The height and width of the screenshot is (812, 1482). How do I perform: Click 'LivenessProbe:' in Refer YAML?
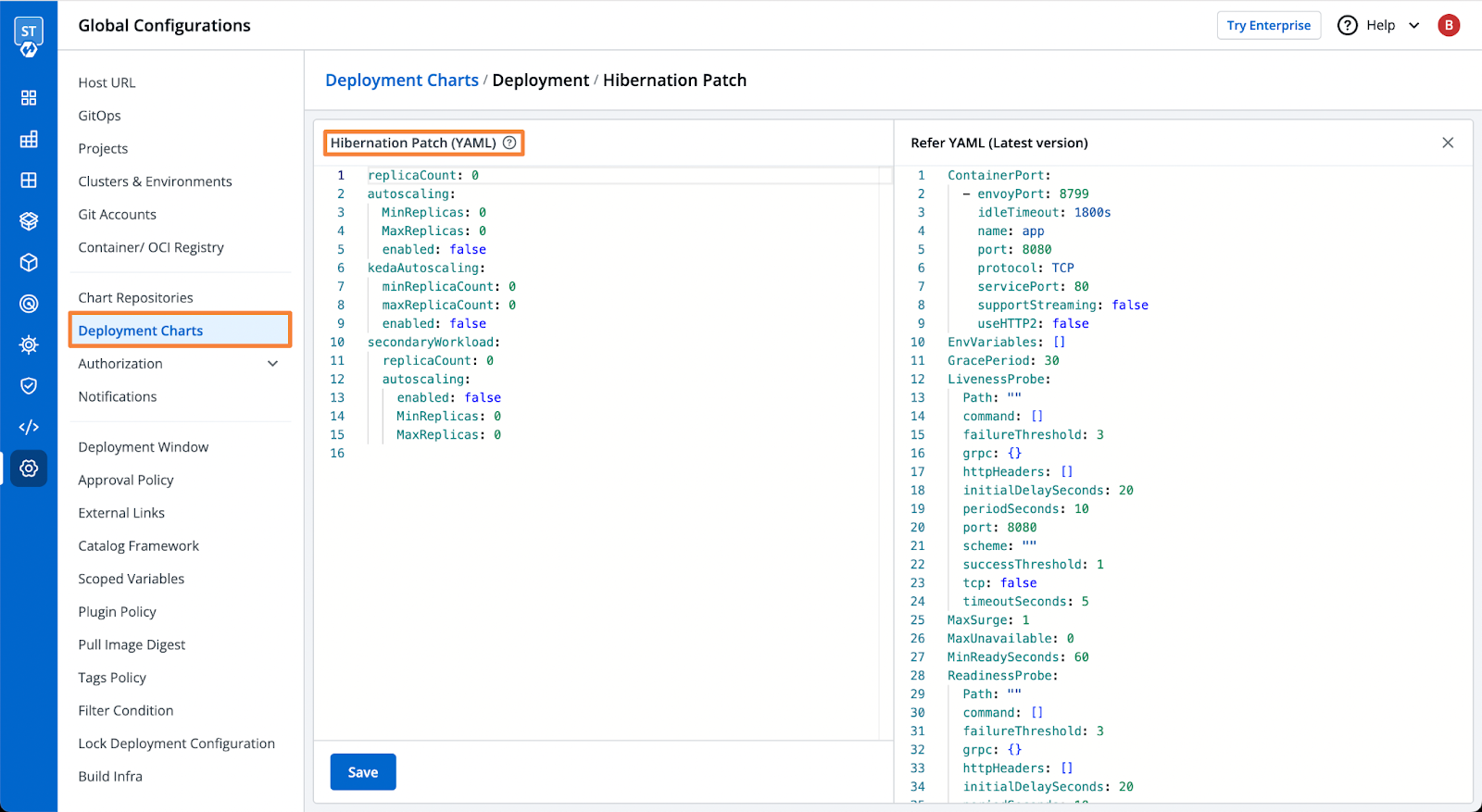pos(999,379)
